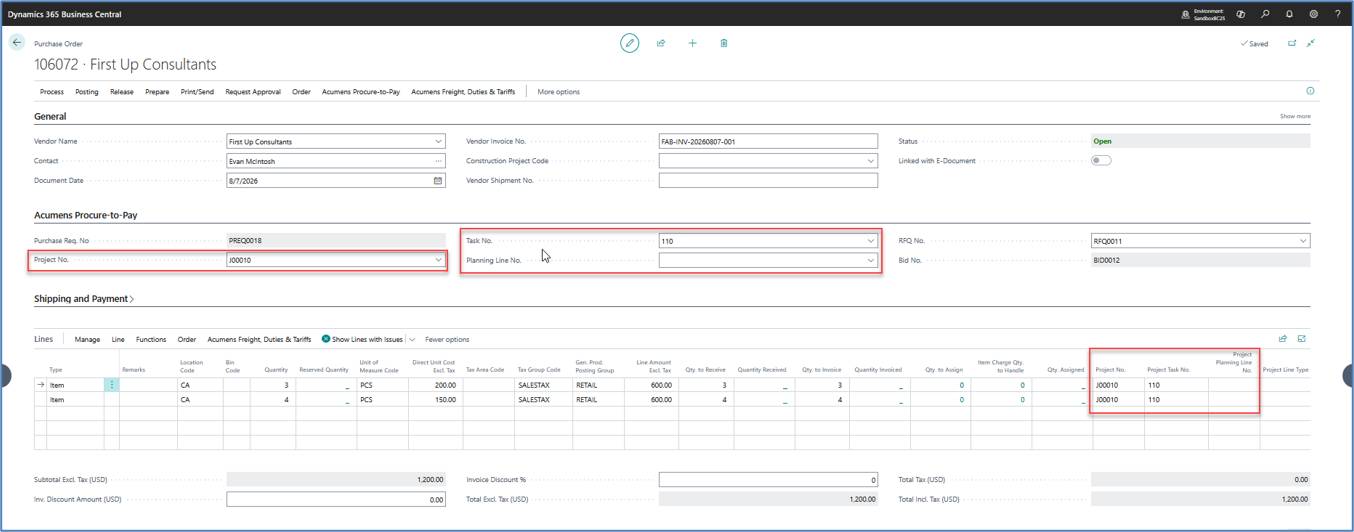Open page in new window icon
1354x532 pixels.
click(x=1291, y=43)
